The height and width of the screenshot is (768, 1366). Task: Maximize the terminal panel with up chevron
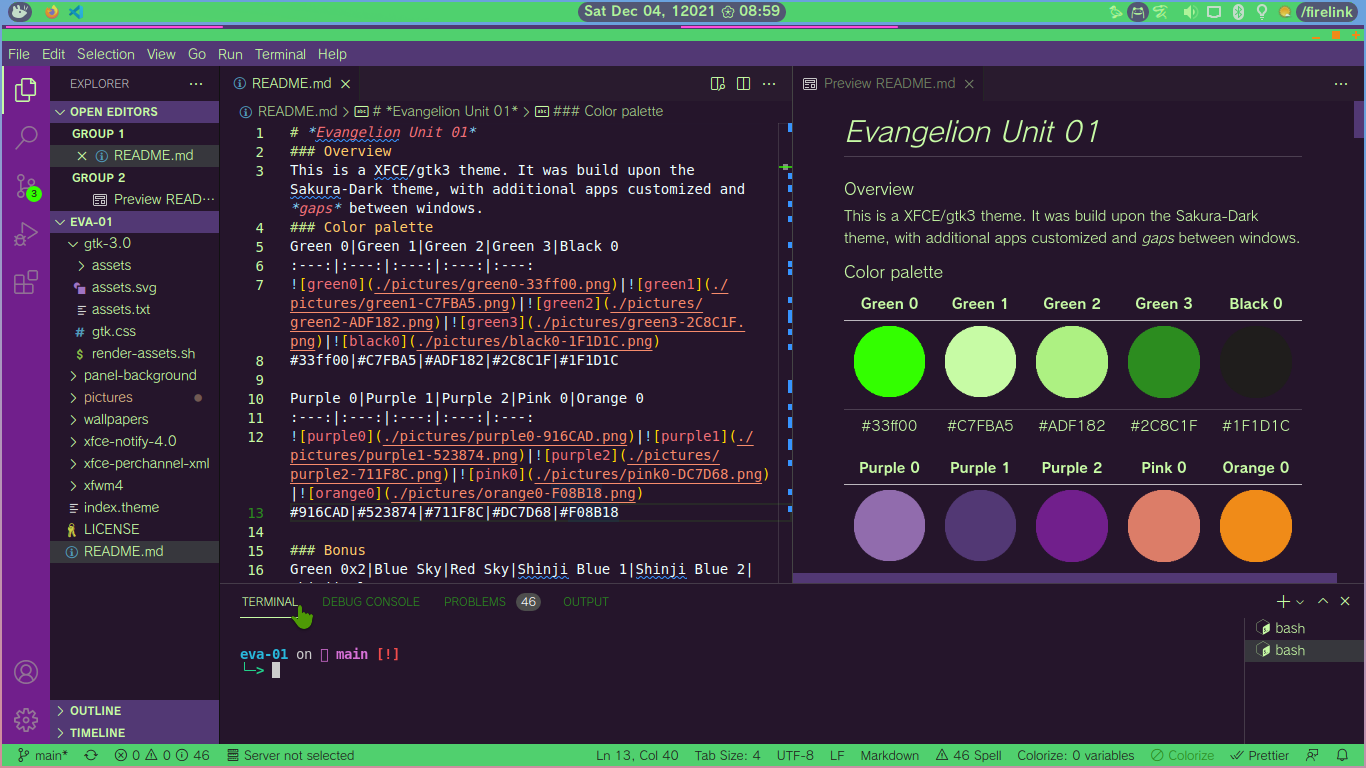[1323, 602]
